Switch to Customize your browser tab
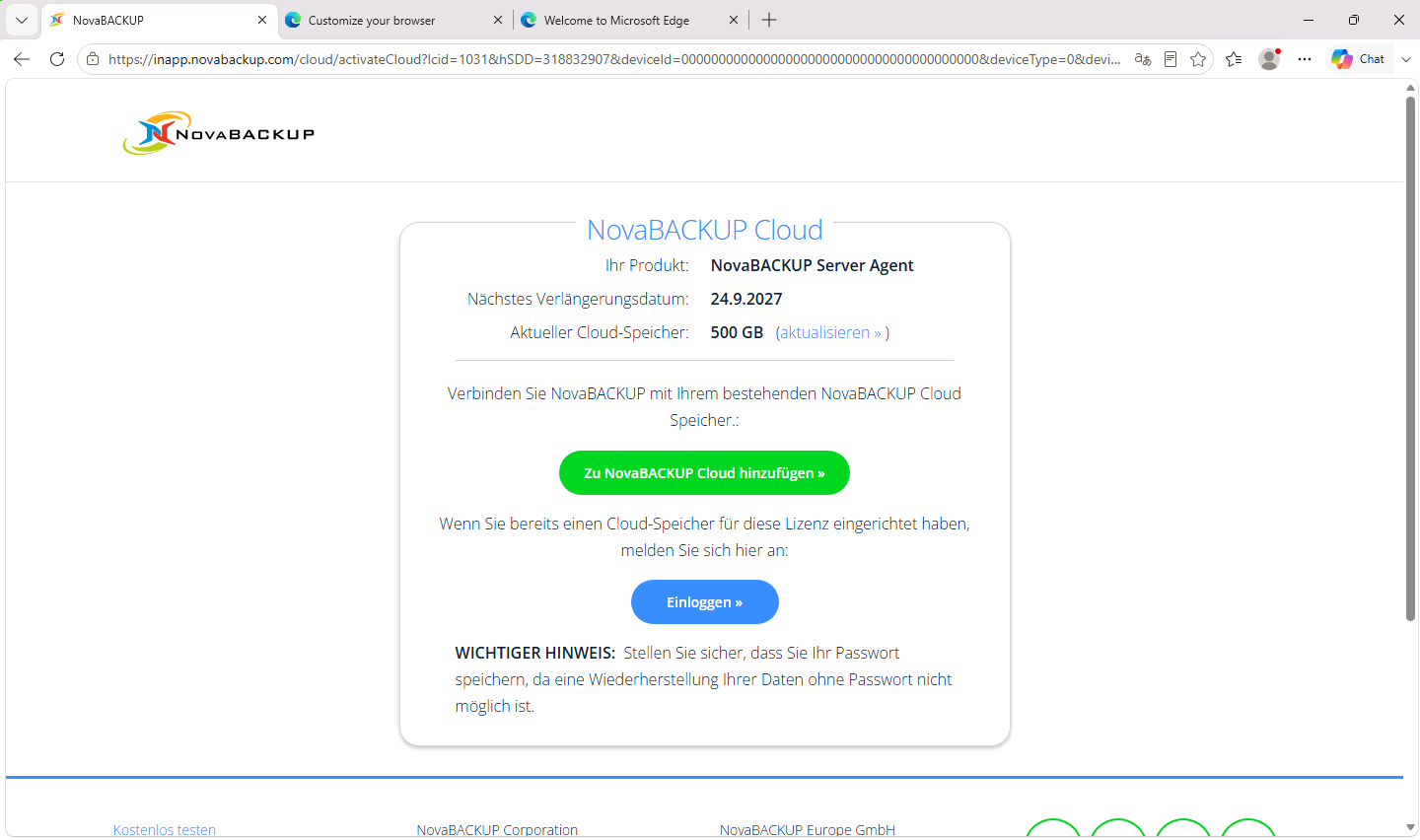Image resolution: width=1420 pixels, height=840 pixels. [394, 20]
